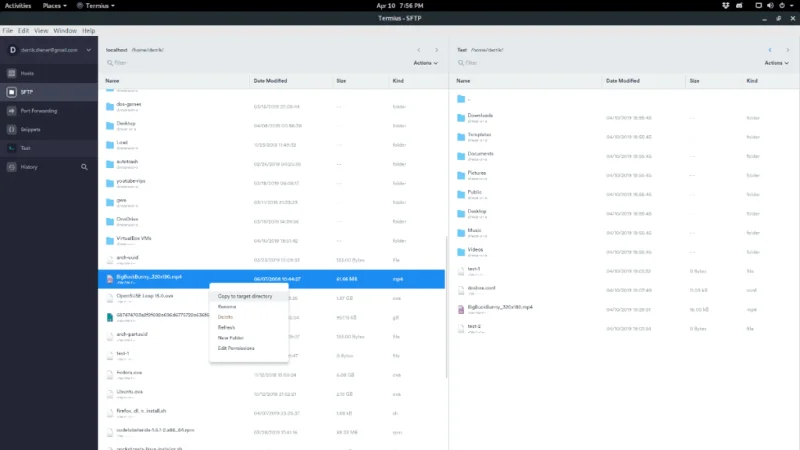Select Ubuntu.ova in localhost pane

tap(271, 394)
